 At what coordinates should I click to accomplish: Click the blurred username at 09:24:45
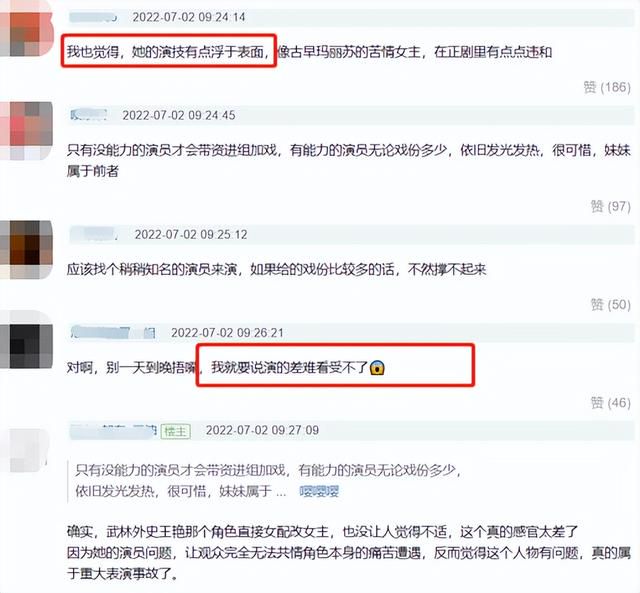[89, 115]
